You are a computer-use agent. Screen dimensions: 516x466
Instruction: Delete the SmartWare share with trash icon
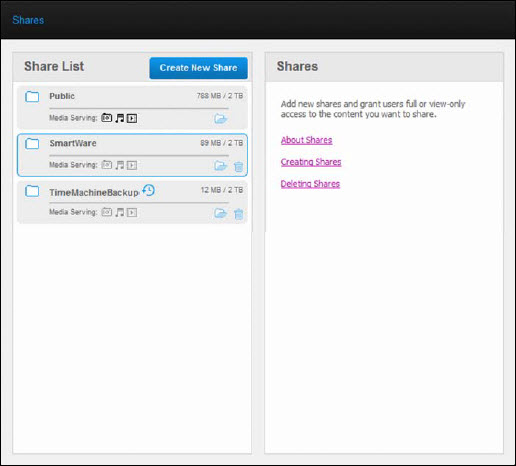[239, 166]
